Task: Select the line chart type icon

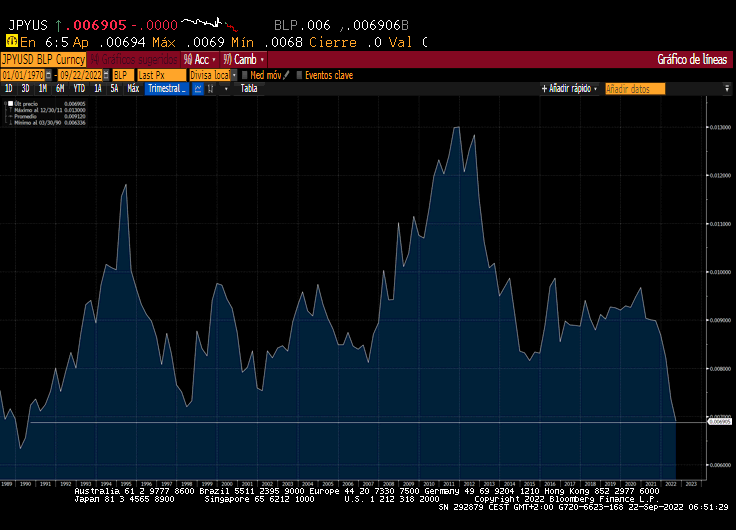Action: [x=198, y=89]
